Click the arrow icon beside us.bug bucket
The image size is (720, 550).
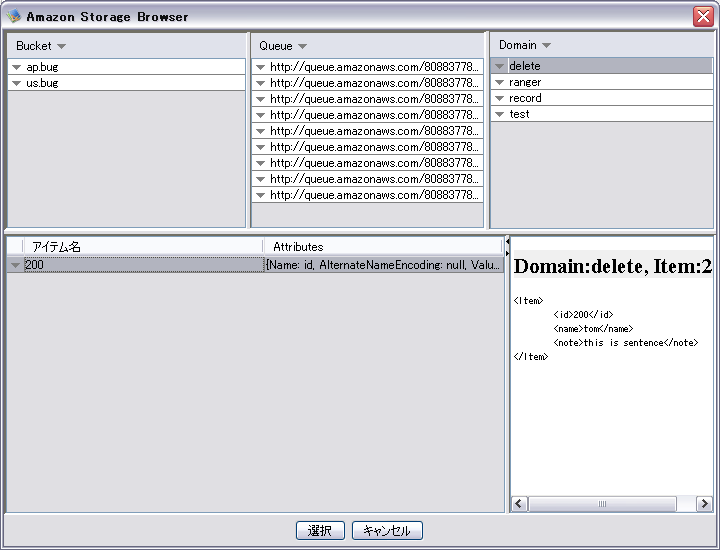click(17, 83)
